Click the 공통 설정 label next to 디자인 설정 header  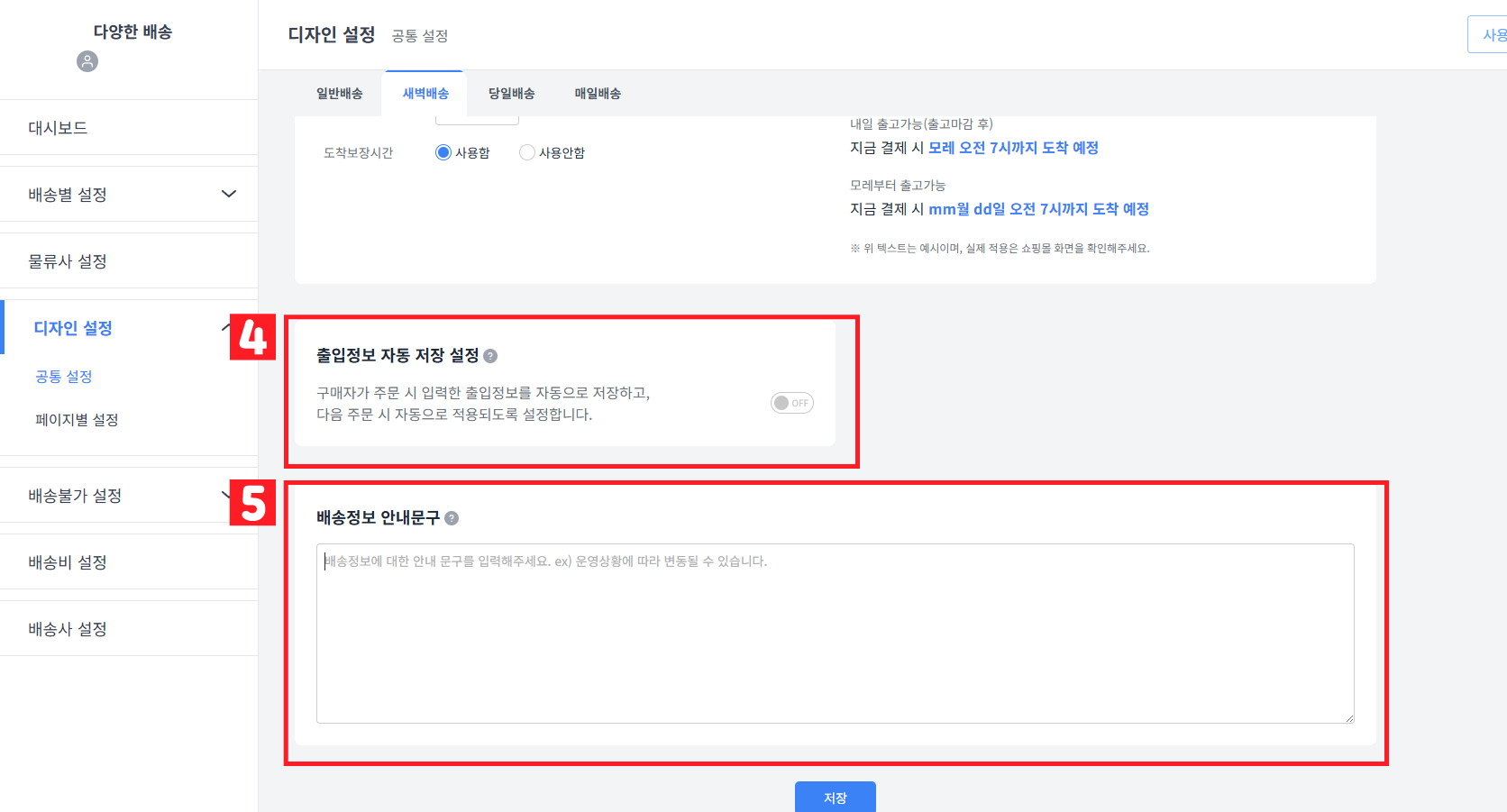pos(421,36)
